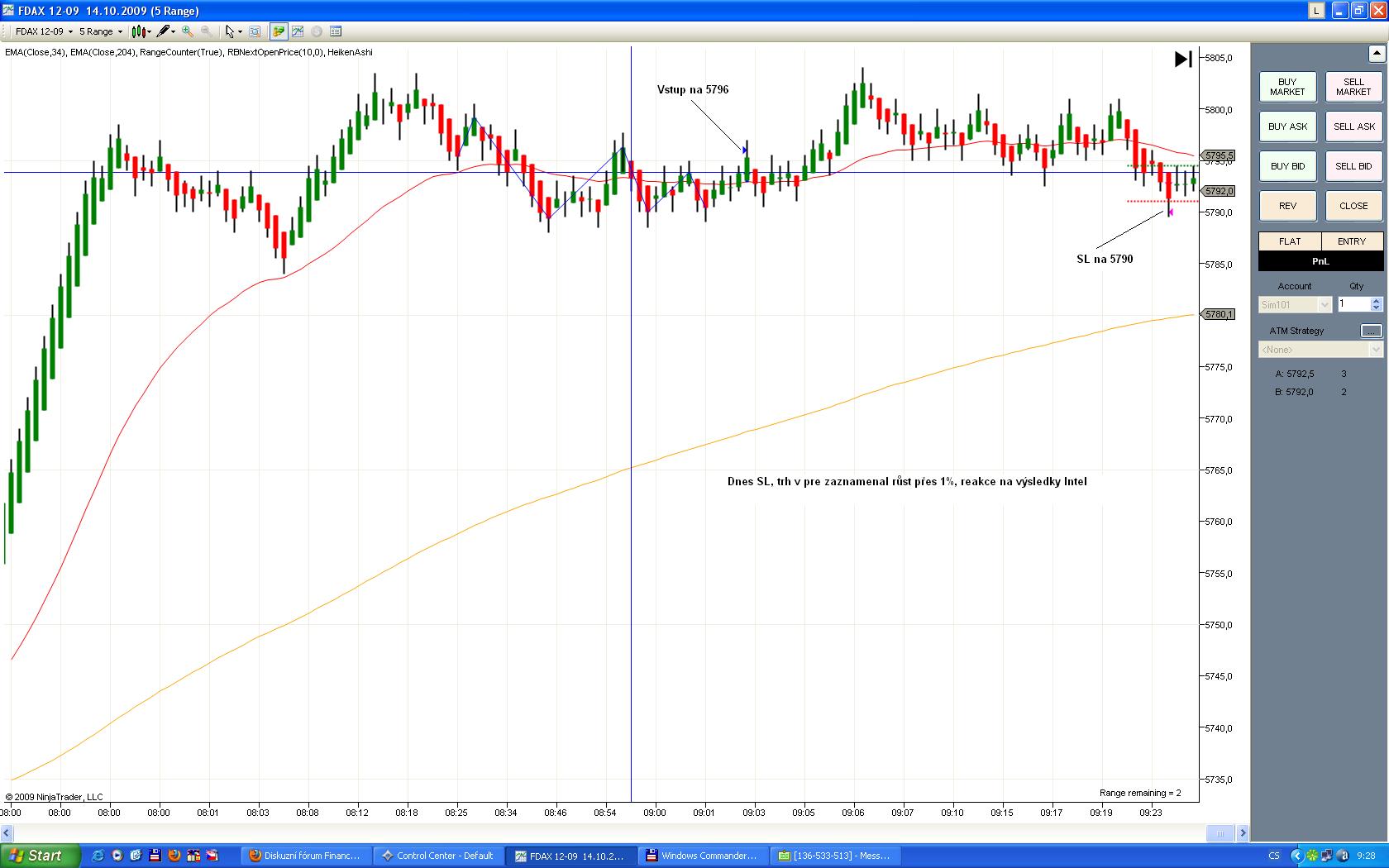
Task: Click the ENTRY price cell
Action: point(1352,241)
